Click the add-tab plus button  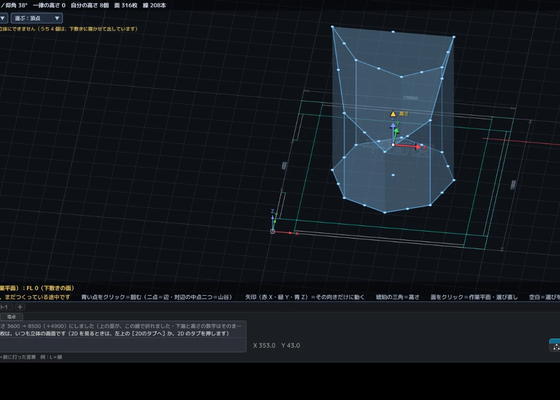click(x=20, y=307)
